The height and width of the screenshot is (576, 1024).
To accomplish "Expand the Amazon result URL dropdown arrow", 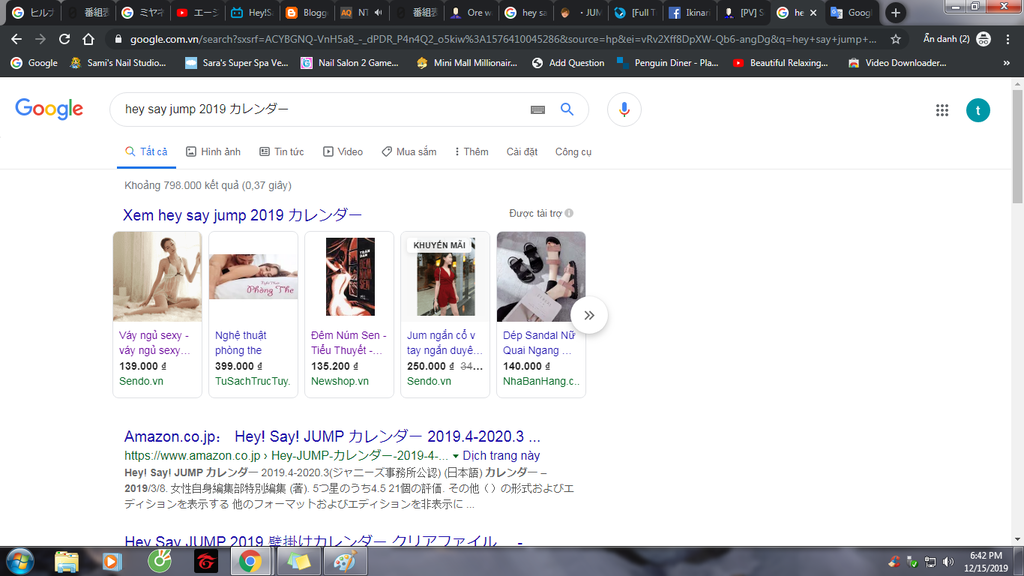I will pos(456,456).
